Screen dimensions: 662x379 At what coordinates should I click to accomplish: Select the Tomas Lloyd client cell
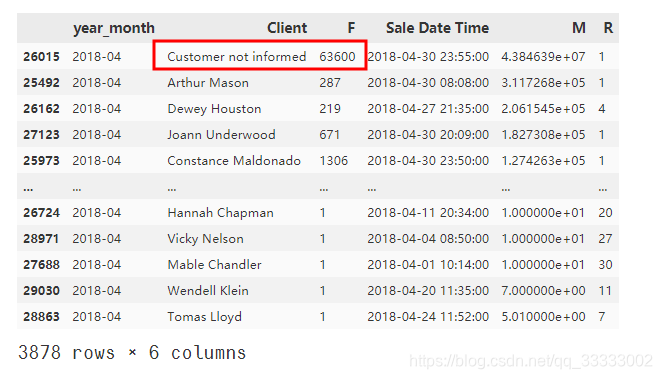pos(204,317)
